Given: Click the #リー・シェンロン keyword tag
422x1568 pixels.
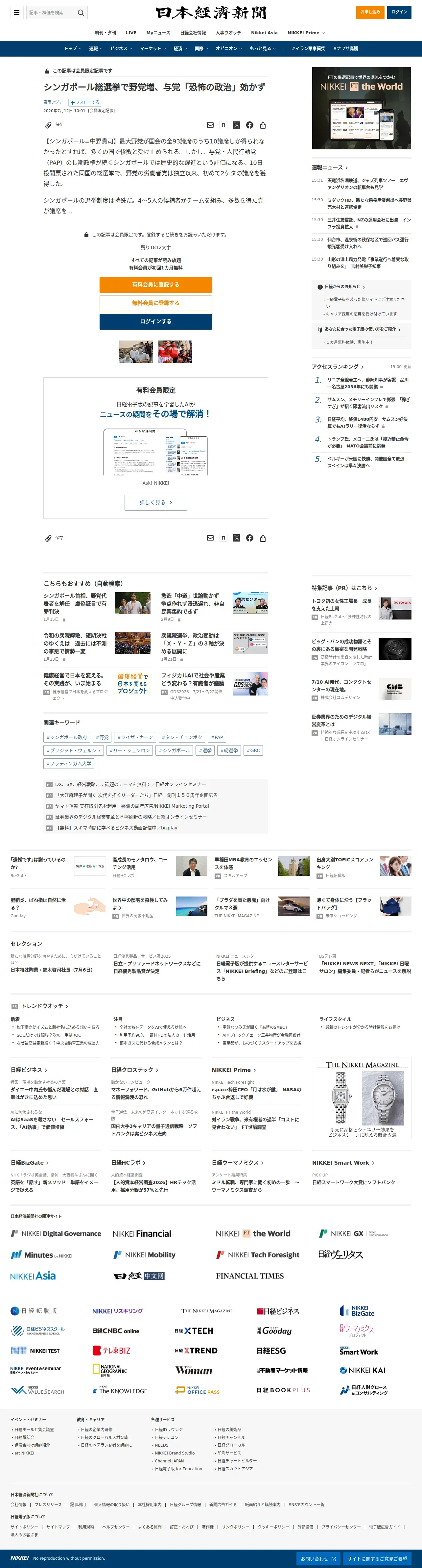Looking at the screenshot, I should pyautogui.click(x=129, y=750).
